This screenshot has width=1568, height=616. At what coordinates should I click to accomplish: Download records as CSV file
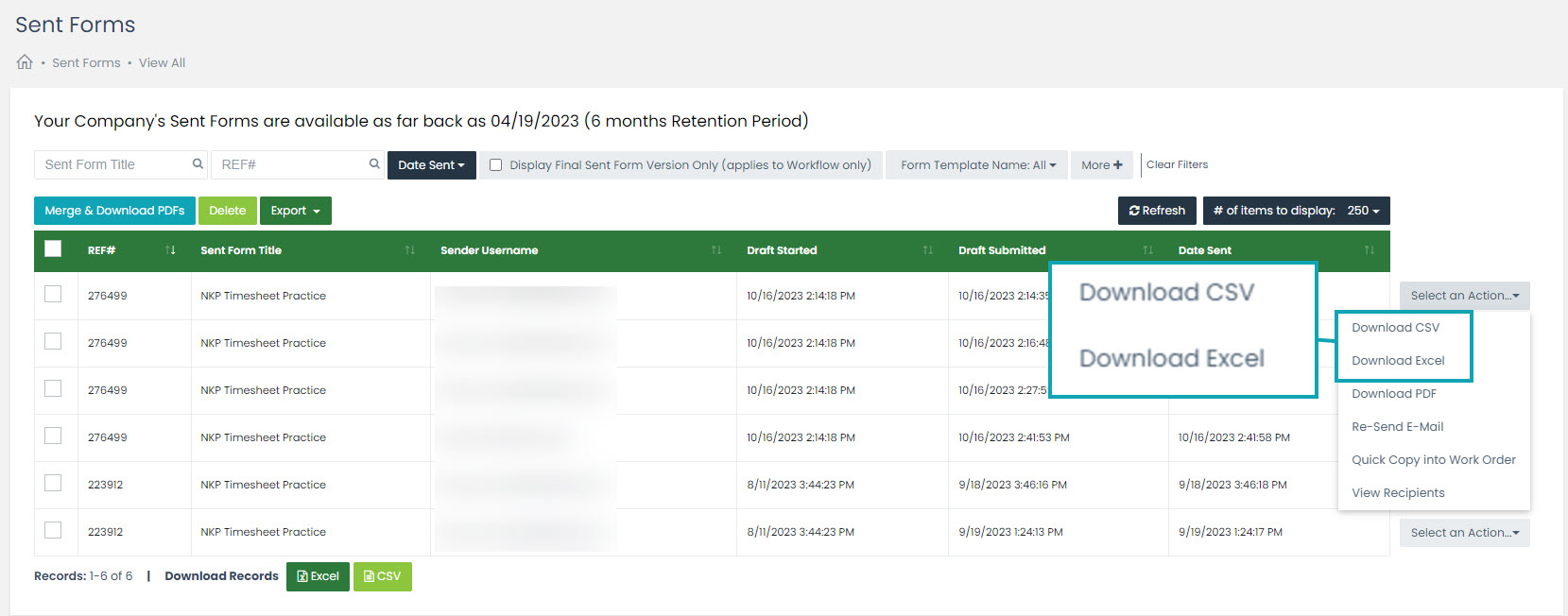(383, 576)
